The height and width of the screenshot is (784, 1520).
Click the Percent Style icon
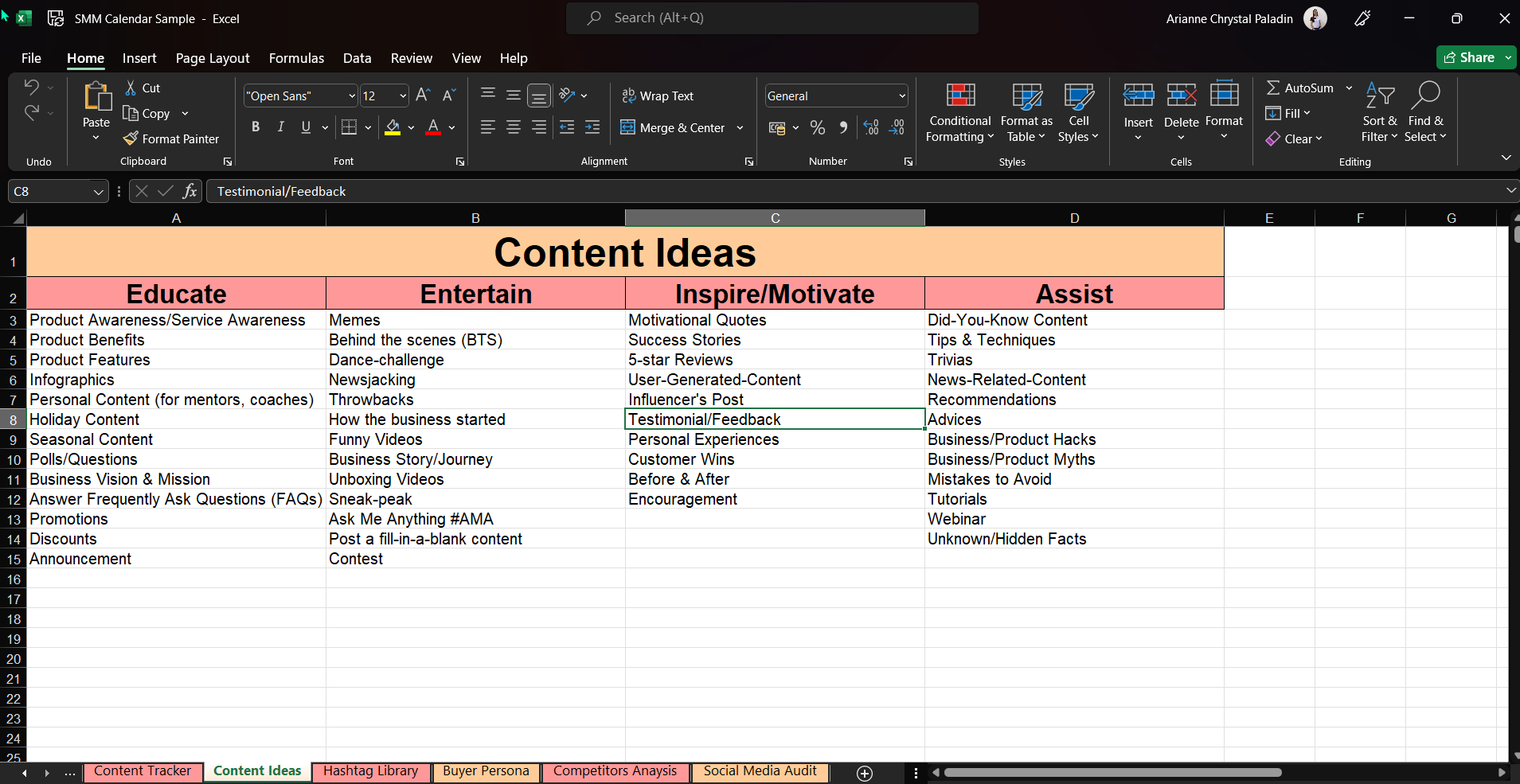(817, 127)
